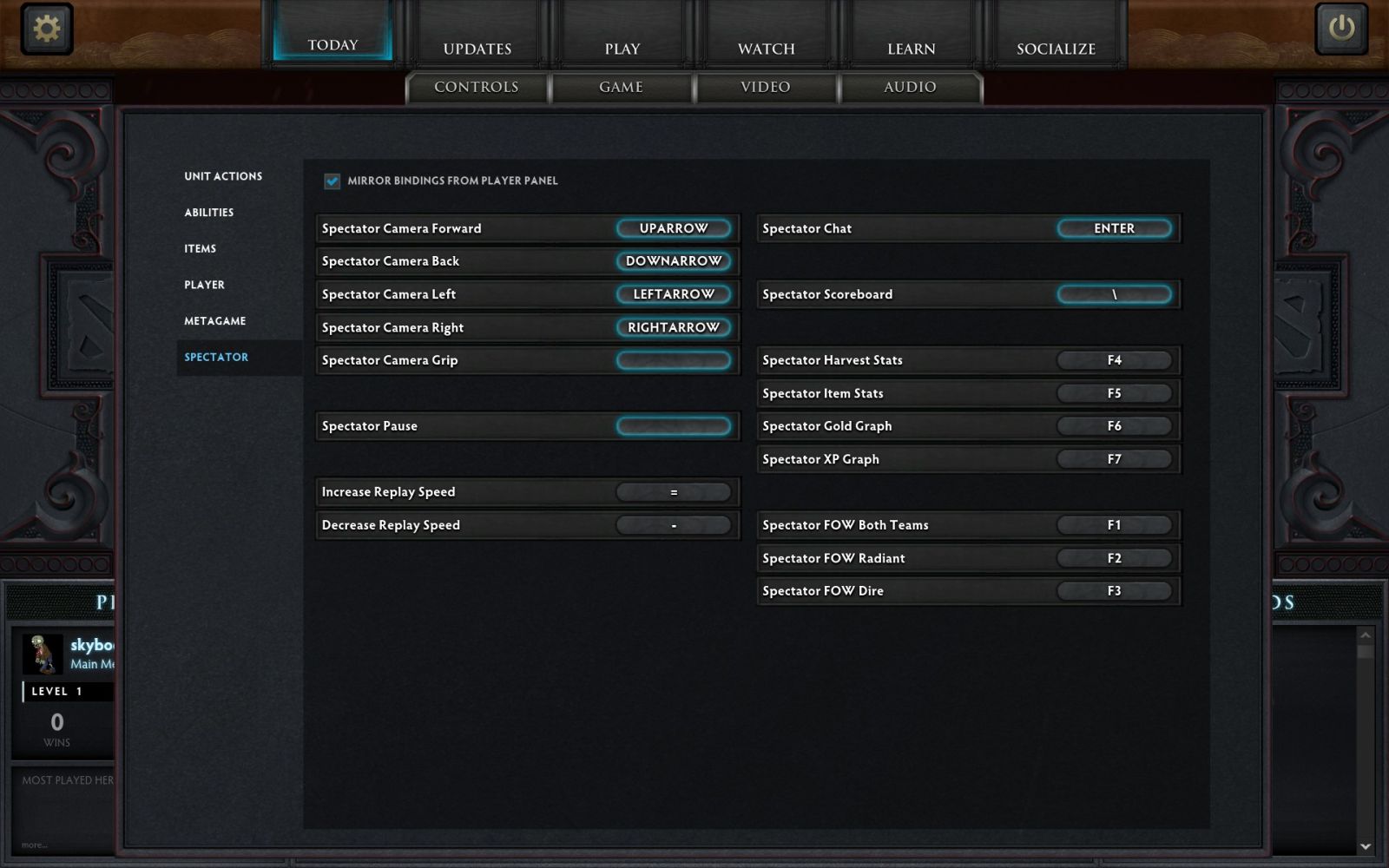This screenshot has width=1389, height=868.
Task: Edit the Increase Replay Speed binding
Action: coord(673,492)
